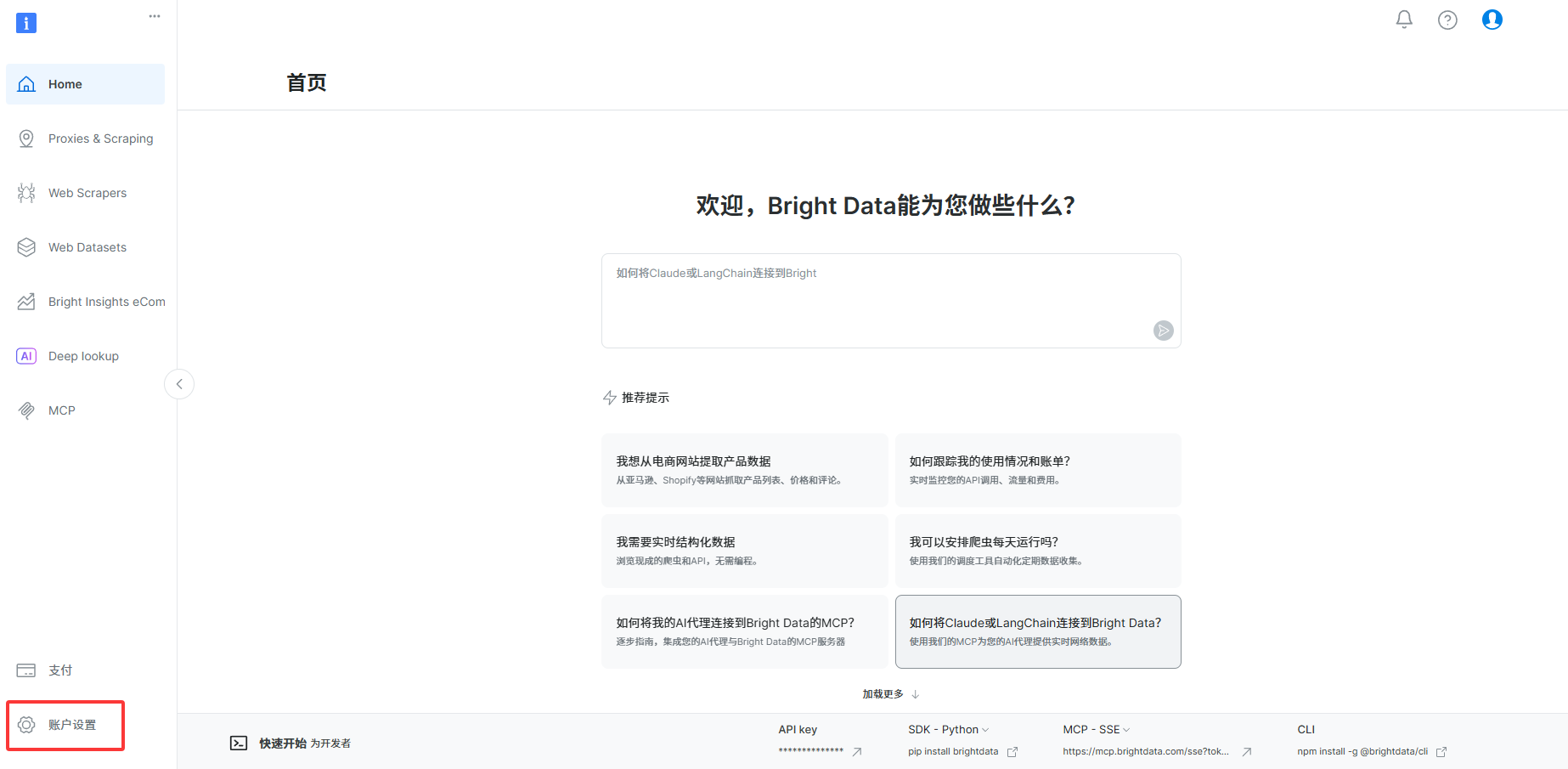Focus the prompt text input box
The width and height of the screenshot is (1568, 769).
(891, 301)
